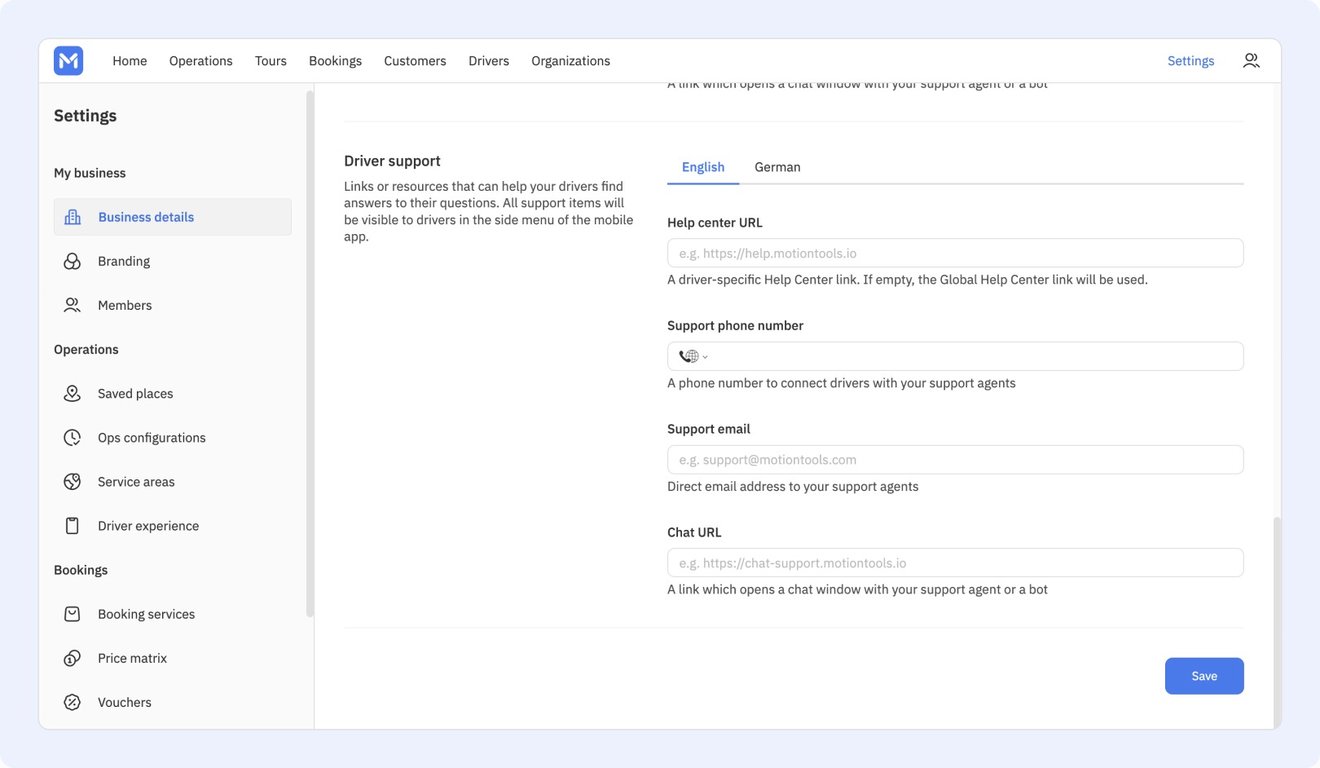The image size is (1320, 768).
Task: Click the Support email label
Action: (709, 429)
